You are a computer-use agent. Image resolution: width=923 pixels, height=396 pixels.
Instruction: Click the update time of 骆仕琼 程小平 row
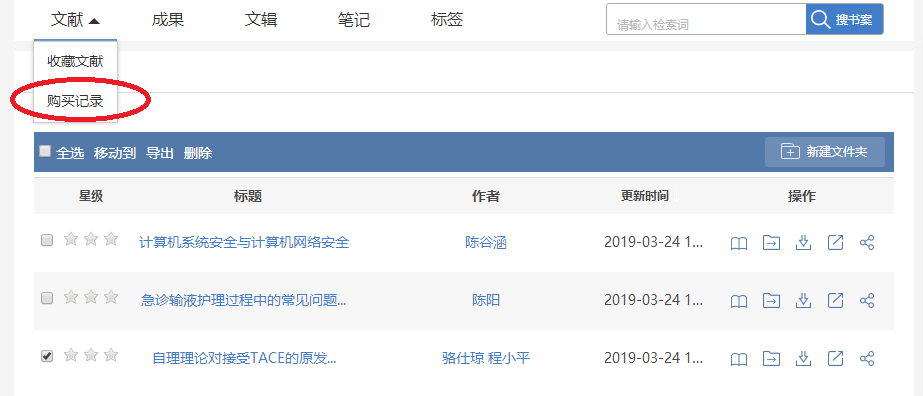[653, 358]
